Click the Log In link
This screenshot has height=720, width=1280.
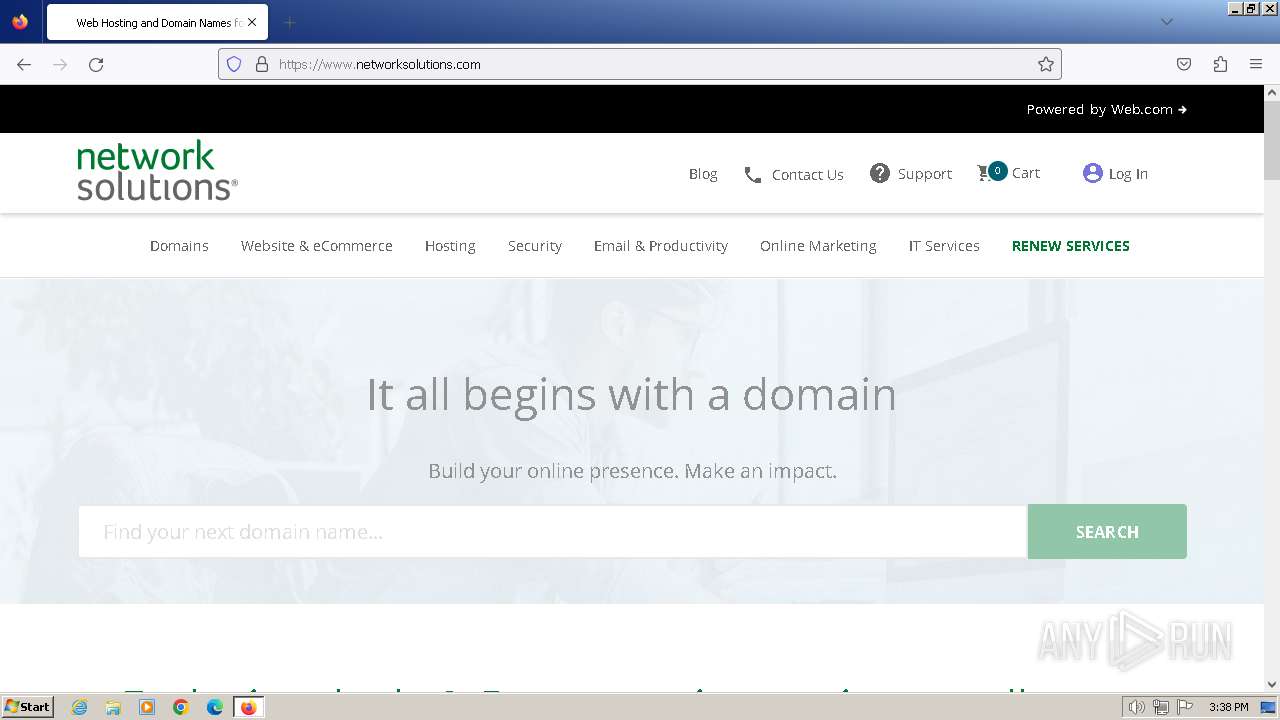(x=1128, y=174)
